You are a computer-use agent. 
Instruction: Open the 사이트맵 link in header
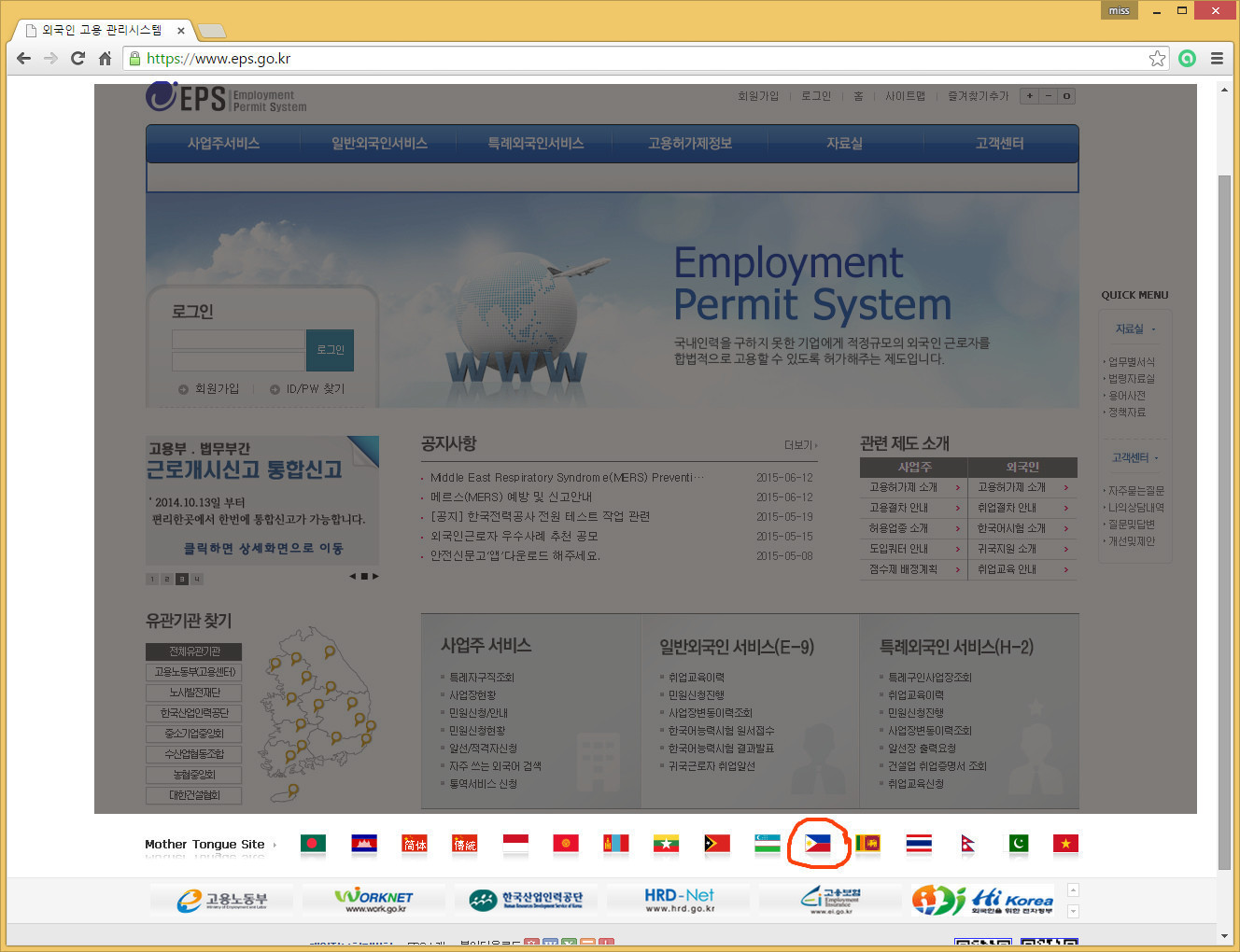pyautogui.click(x=905, y=96)
